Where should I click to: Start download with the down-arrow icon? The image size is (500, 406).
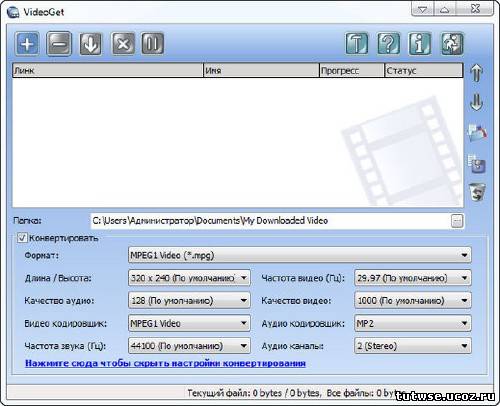91,43
